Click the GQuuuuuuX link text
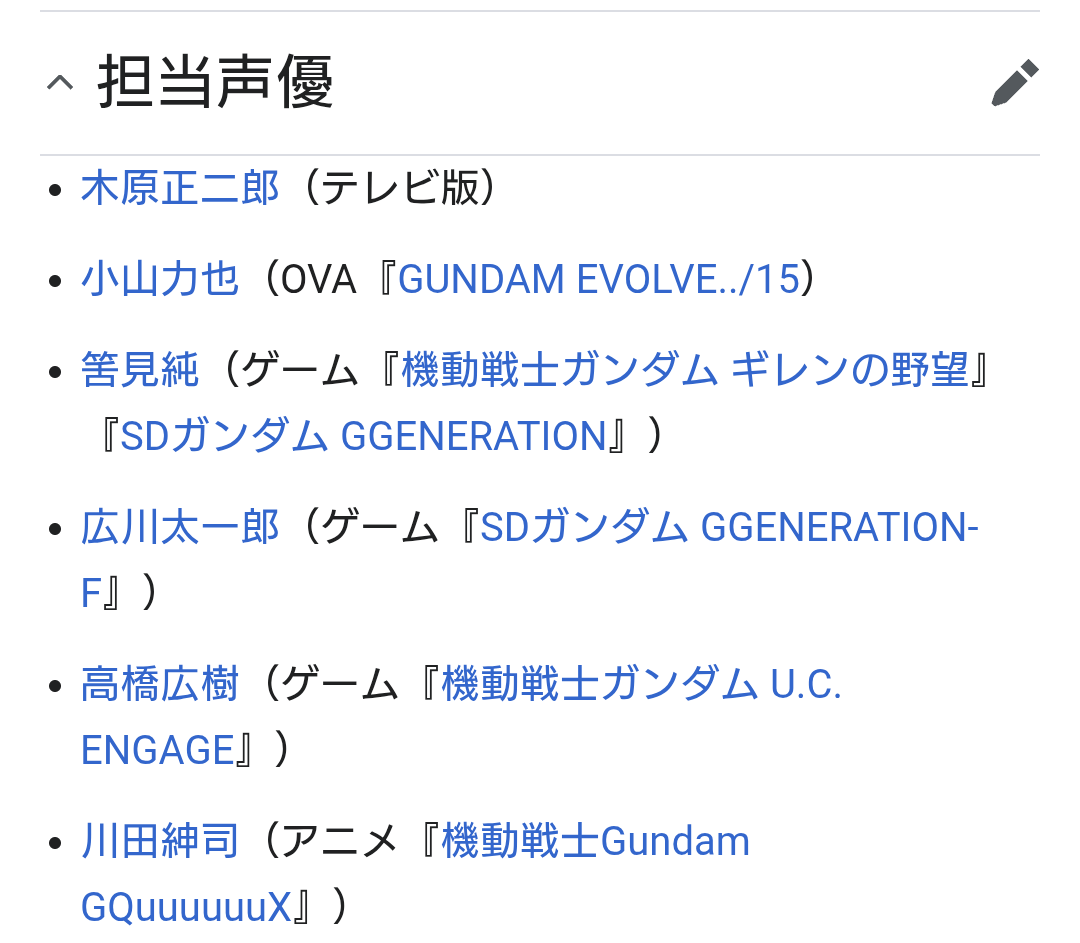Image resolution: width=1080 pixels, height=943 pixels. (x=186, y=907)
